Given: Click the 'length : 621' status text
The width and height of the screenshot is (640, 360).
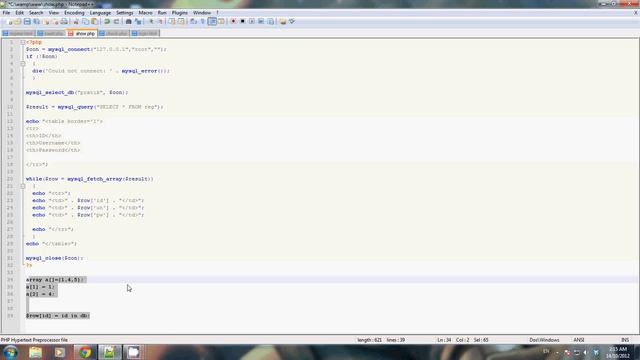Looking at the screenshot, I should point(369,340).
